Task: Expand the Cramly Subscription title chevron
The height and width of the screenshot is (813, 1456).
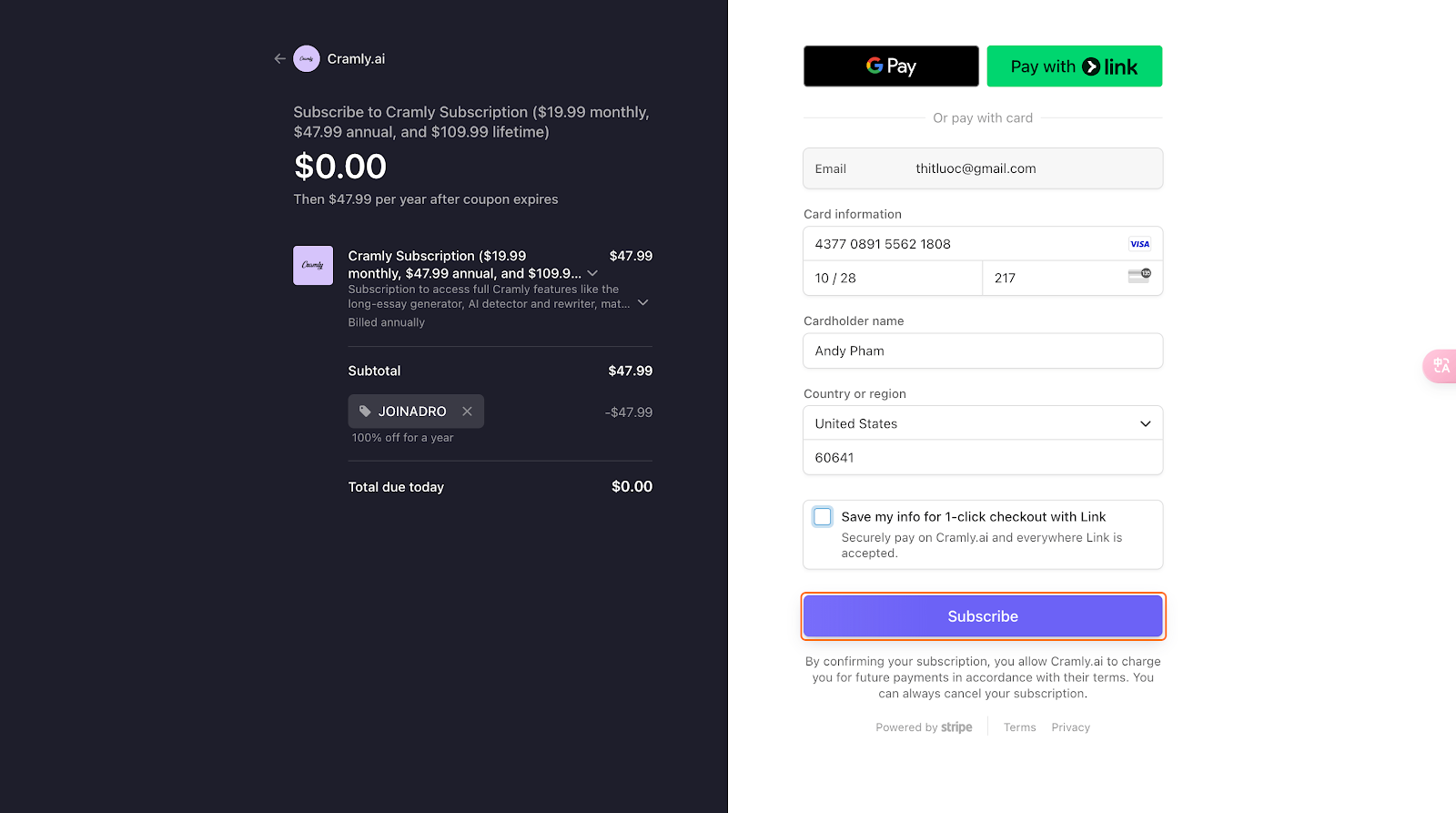Action: click(592, 273)
